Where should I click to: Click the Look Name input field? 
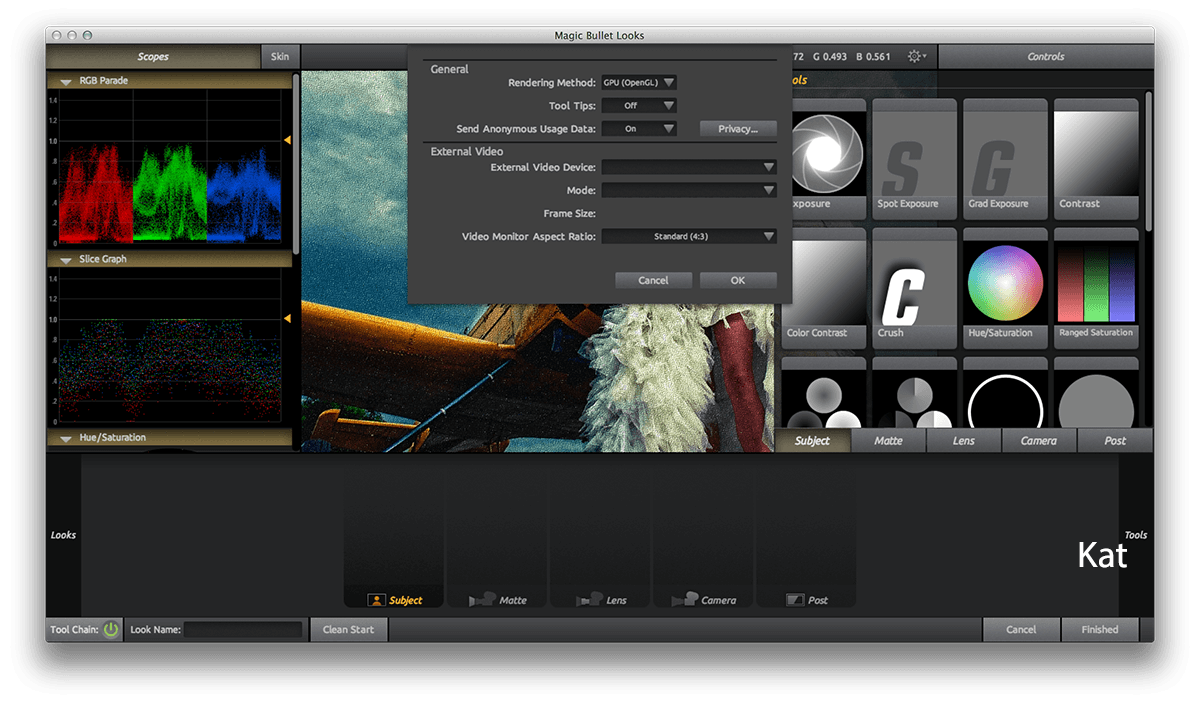[x=243, y=630]
